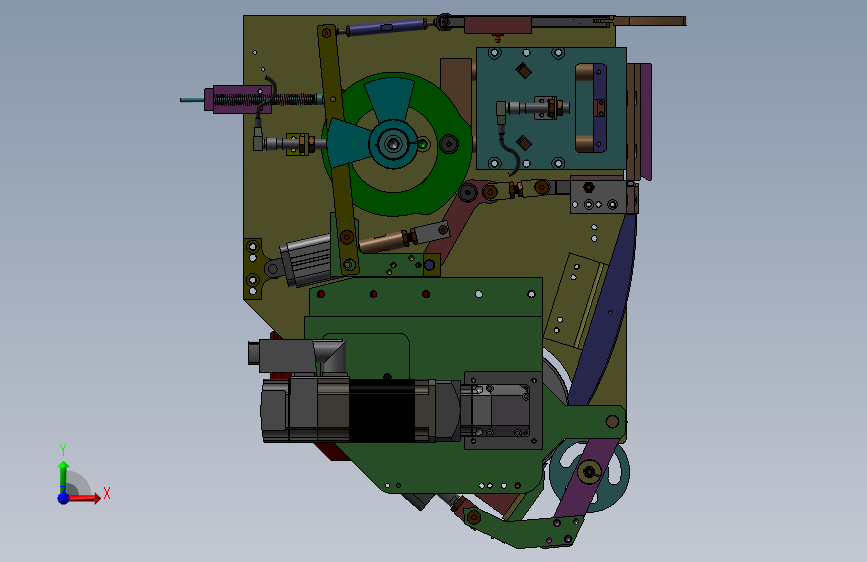Select the left teal fan-shaped blade
The width and height of the screenshot is (867, 562).
pyautogui.click(x=348, y=143)
